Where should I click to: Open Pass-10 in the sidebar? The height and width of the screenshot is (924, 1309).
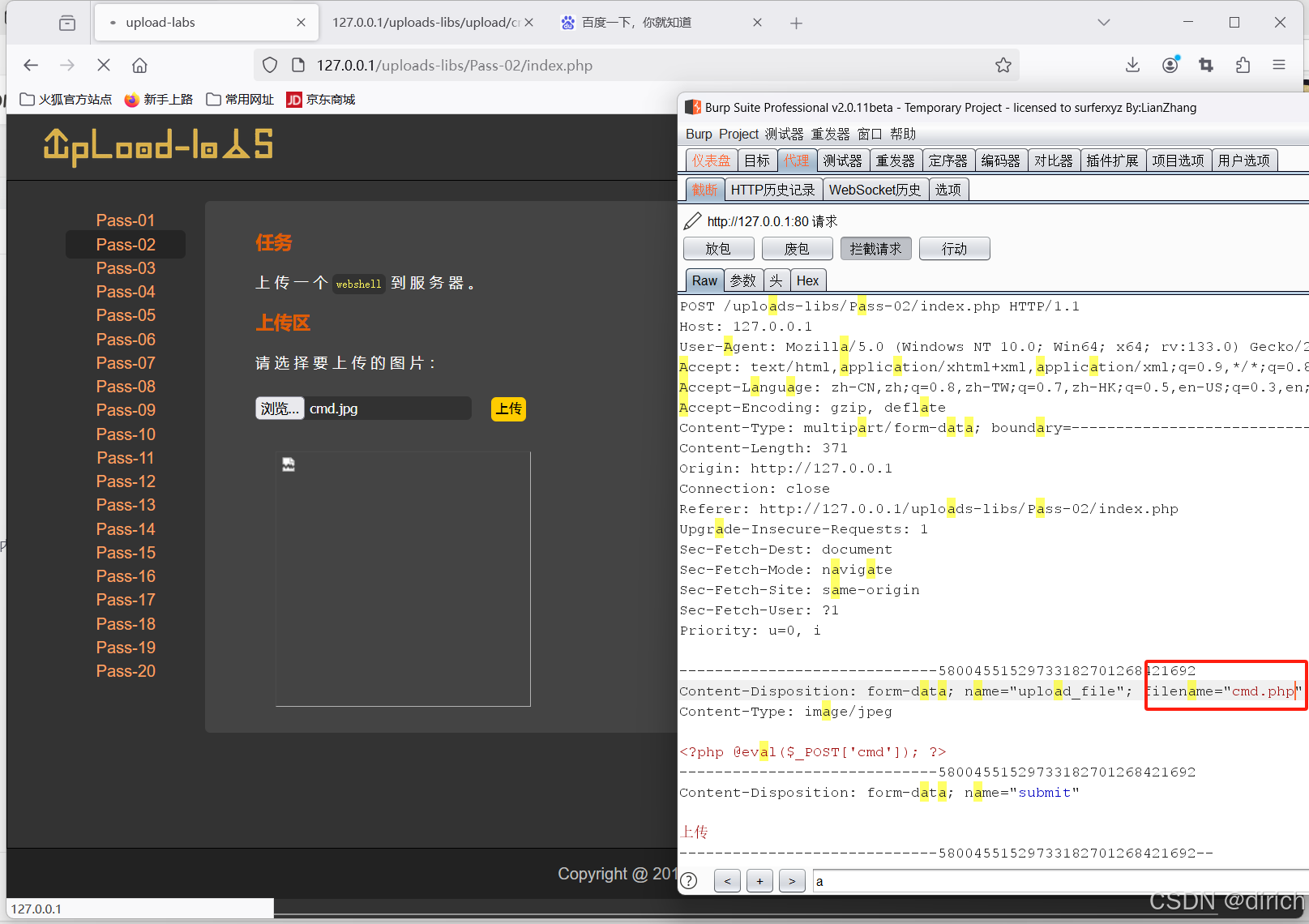point(126,434)
